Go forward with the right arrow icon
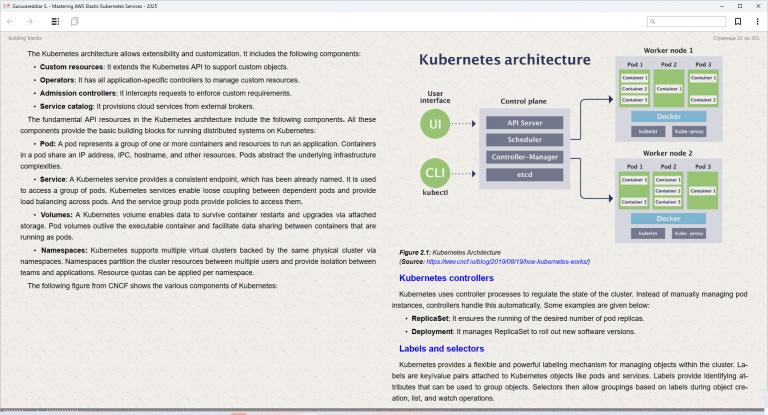The width and height of the screenshot is (768, 415). click(x=29, y=22)
